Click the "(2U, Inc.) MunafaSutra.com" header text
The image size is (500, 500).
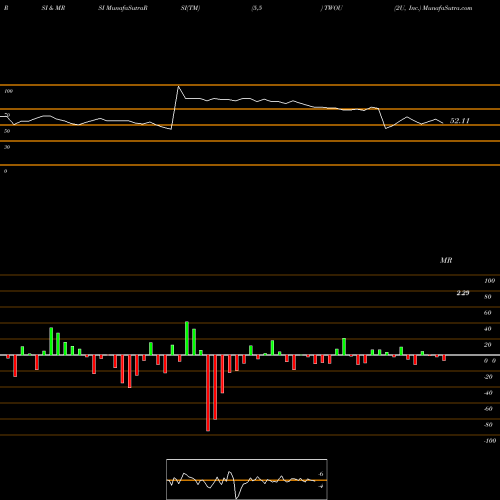[x=433, y=8]
